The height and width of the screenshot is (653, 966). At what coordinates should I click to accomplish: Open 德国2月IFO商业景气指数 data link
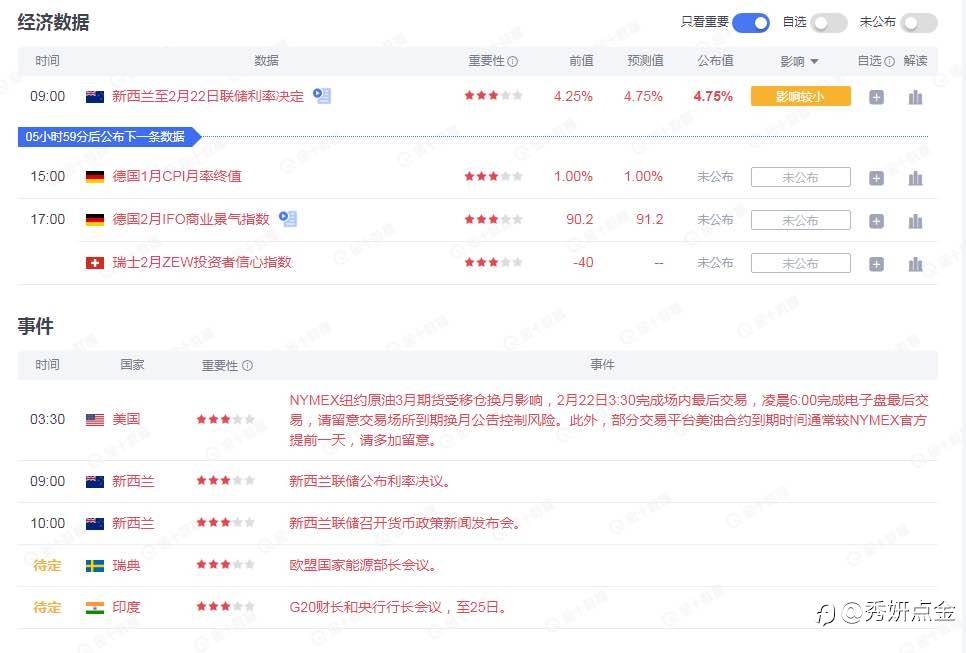coord(191,219)
